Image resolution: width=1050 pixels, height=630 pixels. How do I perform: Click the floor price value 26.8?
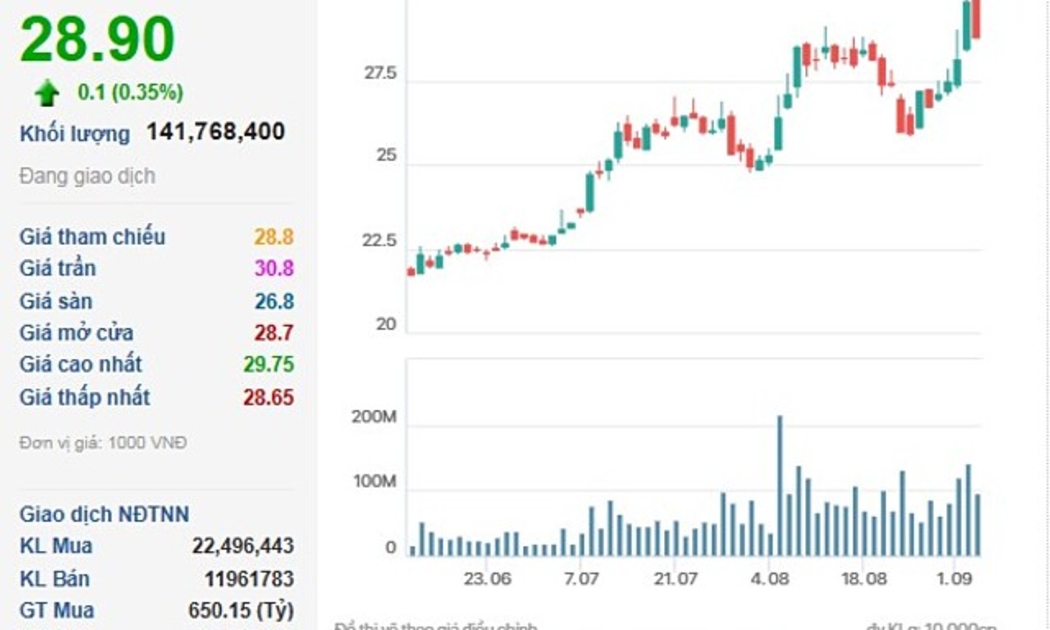274,301
